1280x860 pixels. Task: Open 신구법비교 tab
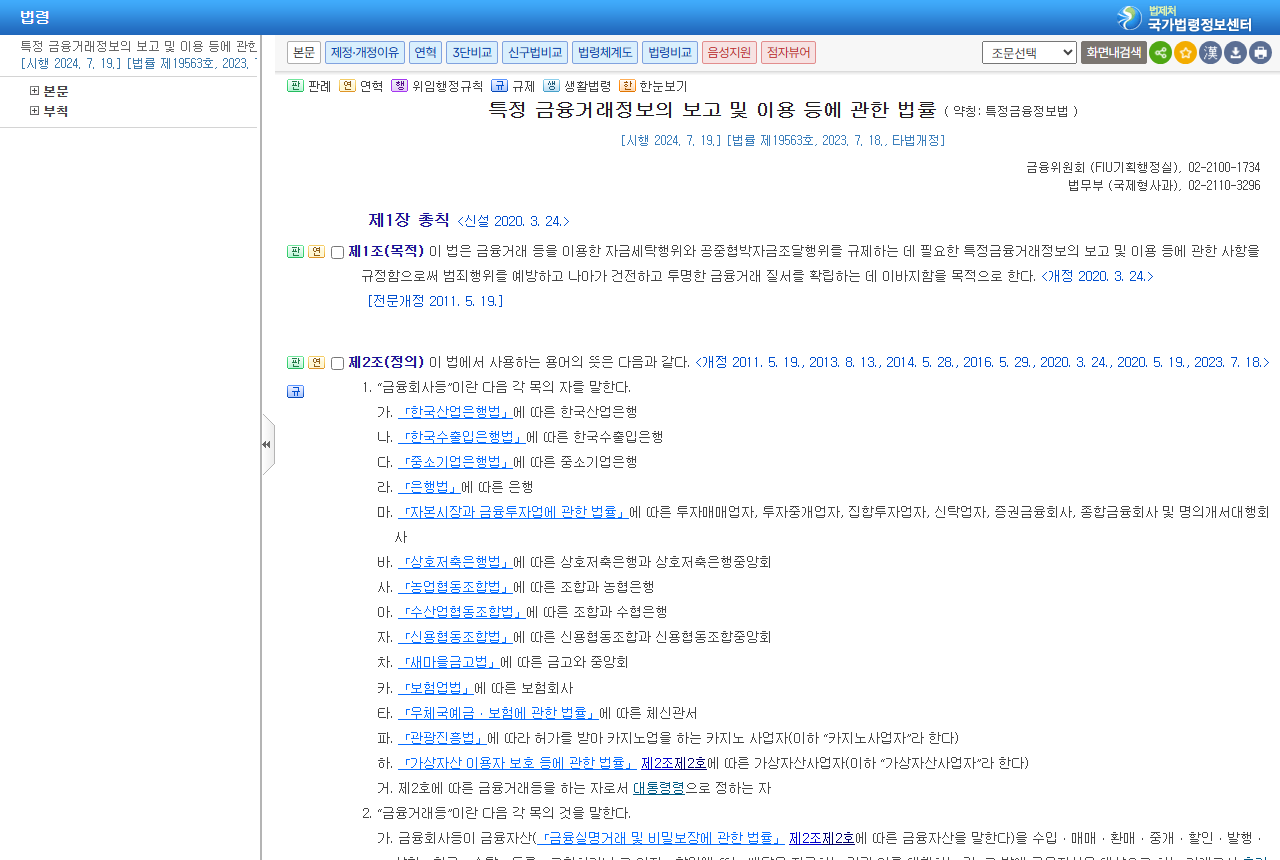pos(535,52)
